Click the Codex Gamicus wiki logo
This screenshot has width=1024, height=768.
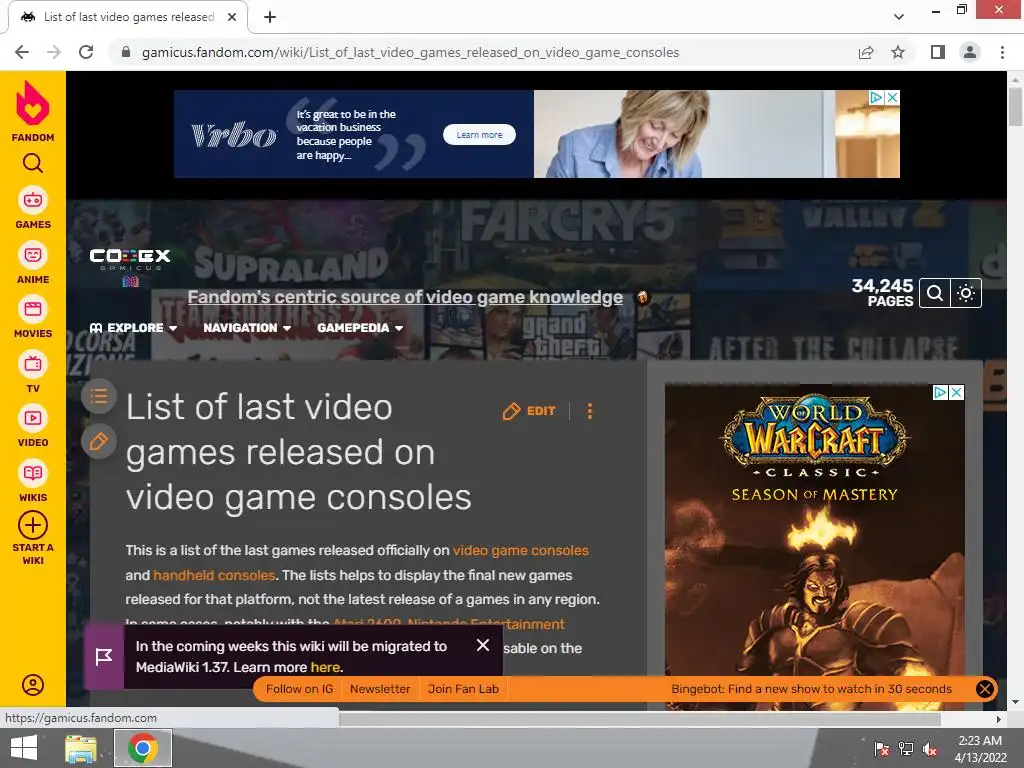pyautogui.click(x=129, y=267)
